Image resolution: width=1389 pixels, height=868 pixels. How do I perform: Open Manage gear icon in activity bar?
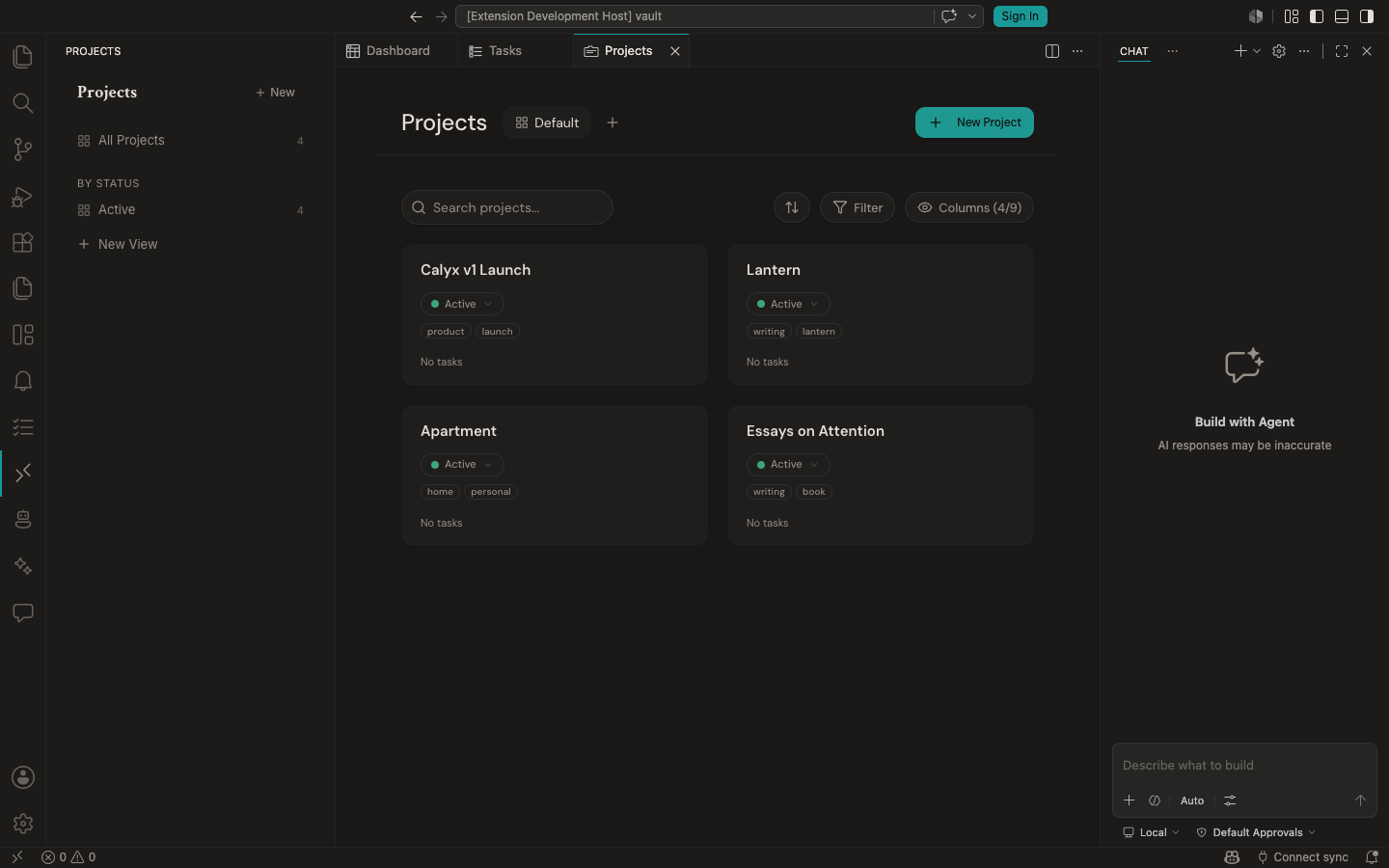[x=23, y=824]
